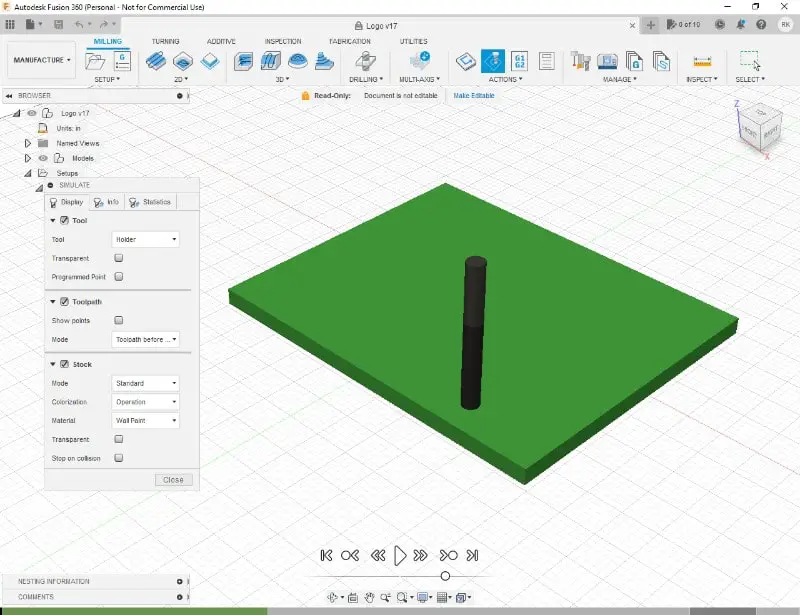Open the Tool Holder dropdown
The height and width of the screenshot is (615, 800).
[x=145, y=239]
